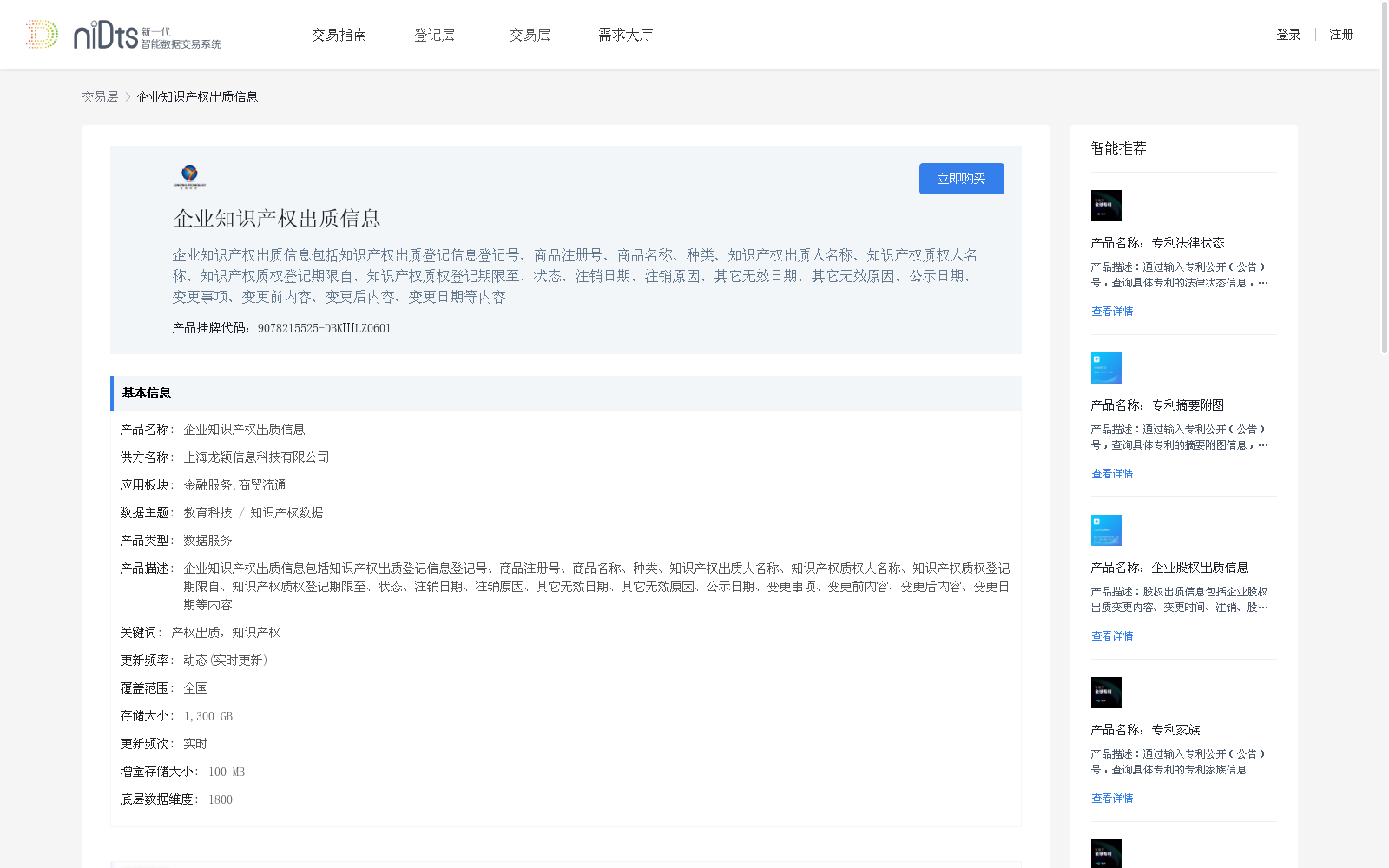Click supplier name 上海龙颖信息科技有限公司
The image size is (1389, 868).
click(256, 457)
